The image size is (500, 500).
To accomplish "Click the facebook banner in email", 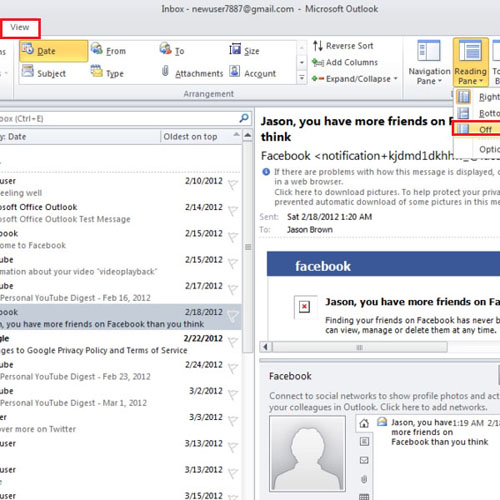I will (x=383, y=264).
